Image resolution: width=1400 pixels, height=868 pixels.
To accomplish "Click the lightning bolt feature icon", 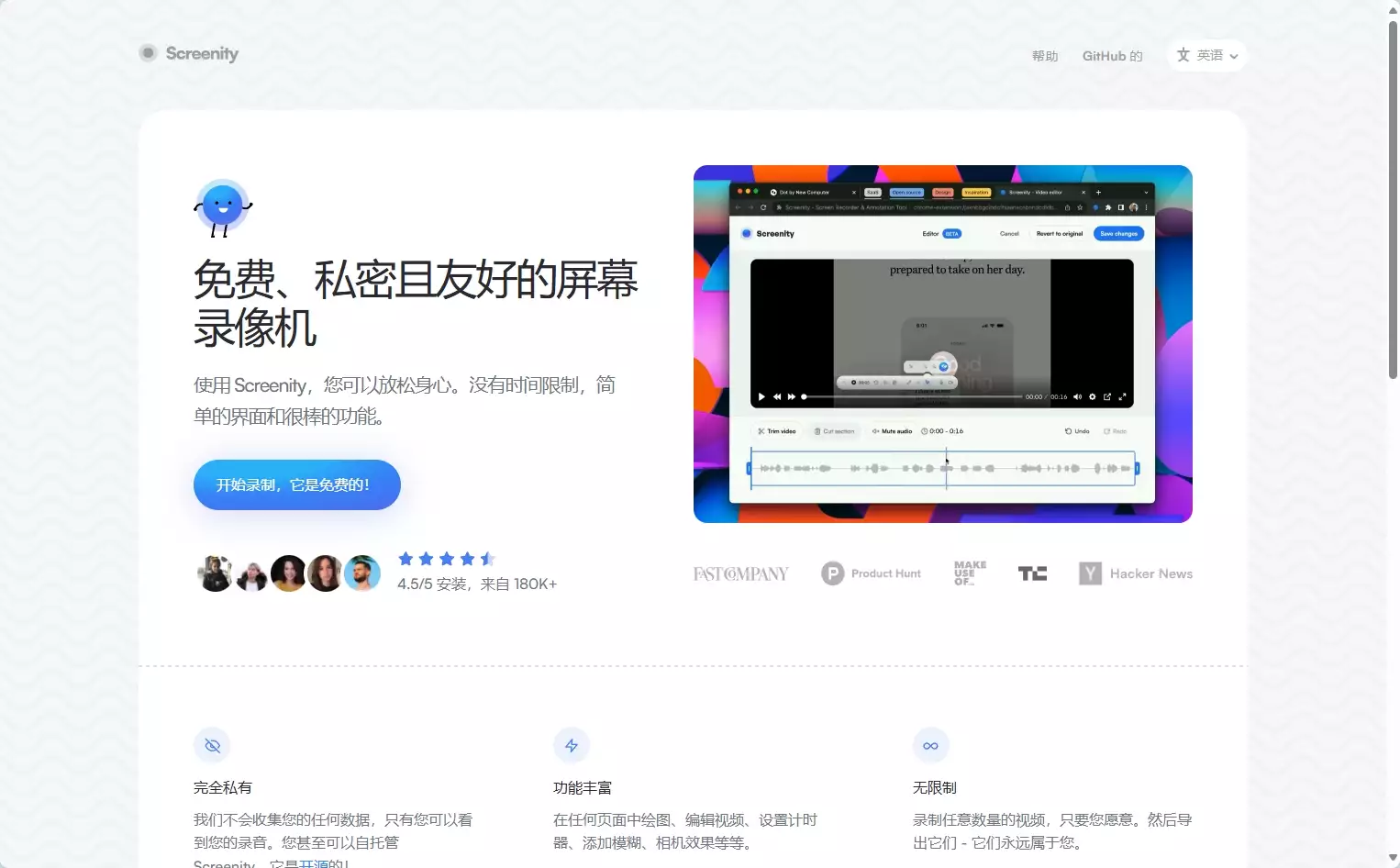I will (572, 745).
